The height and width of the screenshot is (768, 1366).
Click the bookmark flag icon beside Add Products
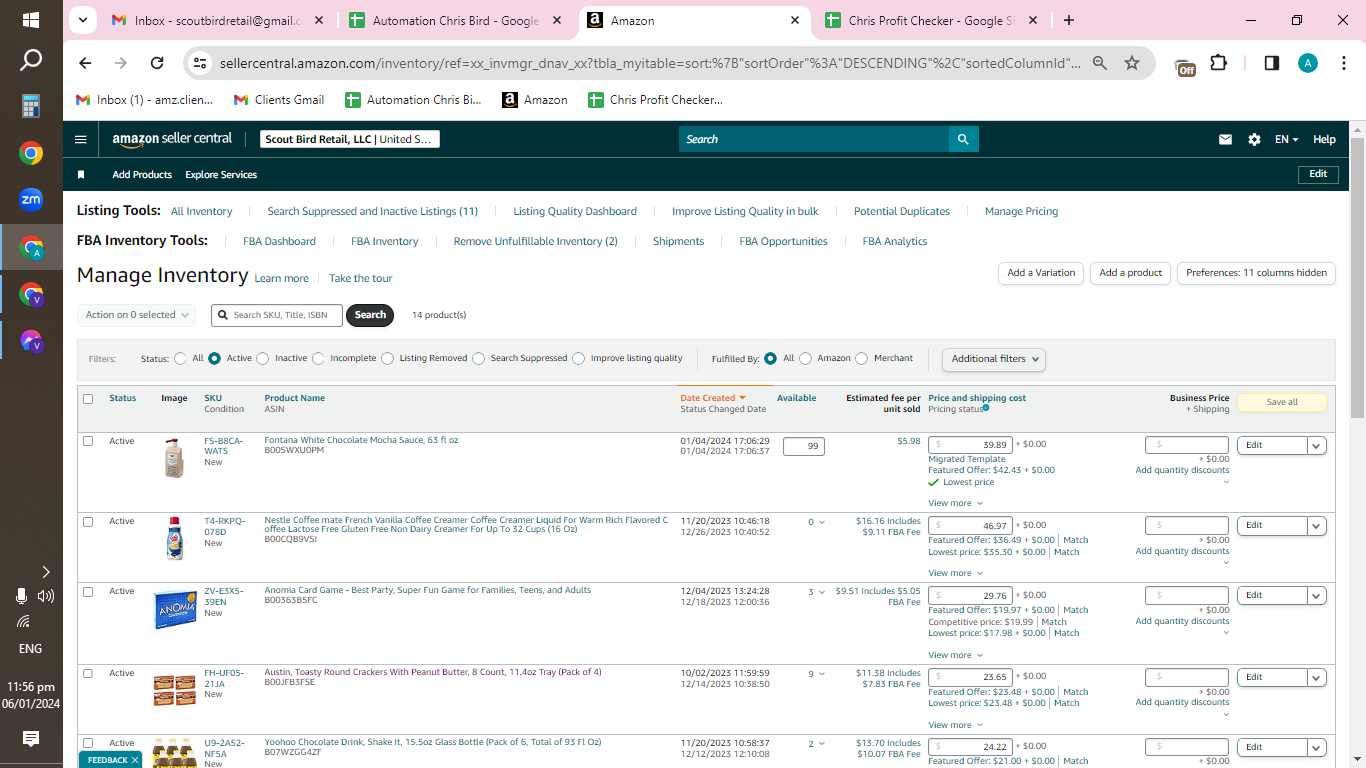point(81,175)
